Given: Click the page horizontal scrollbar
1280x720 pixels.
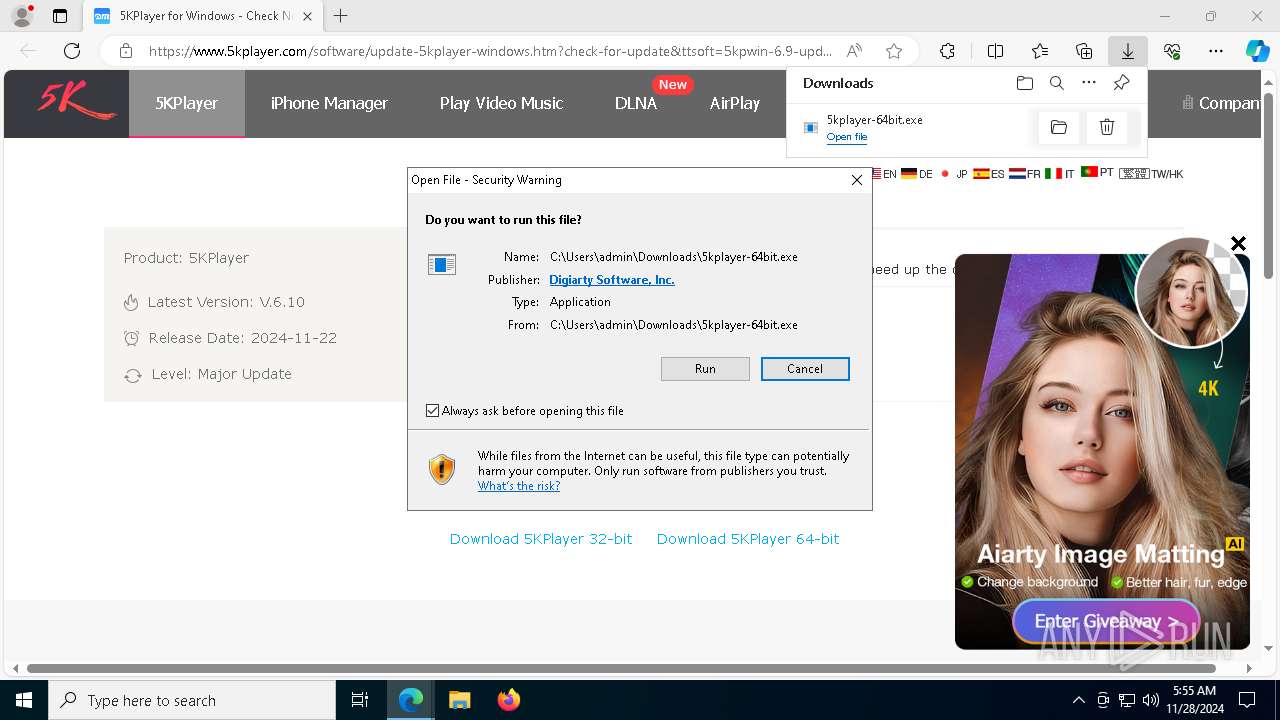Looking at the screenshot, I should pyautogui.click(x=621, y=668).
